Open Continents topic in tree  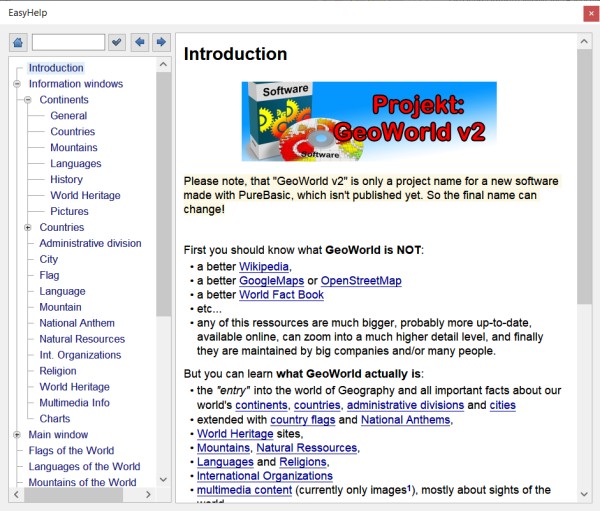(64, 100)
